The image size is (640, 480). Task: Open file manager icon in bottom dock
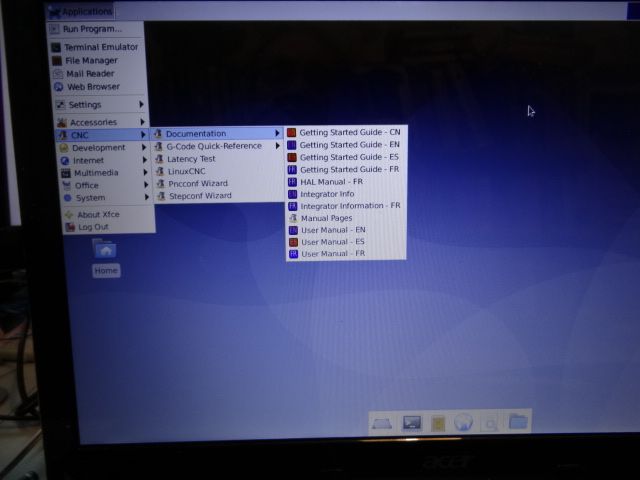pyautogui.click(x=438, y=424)
